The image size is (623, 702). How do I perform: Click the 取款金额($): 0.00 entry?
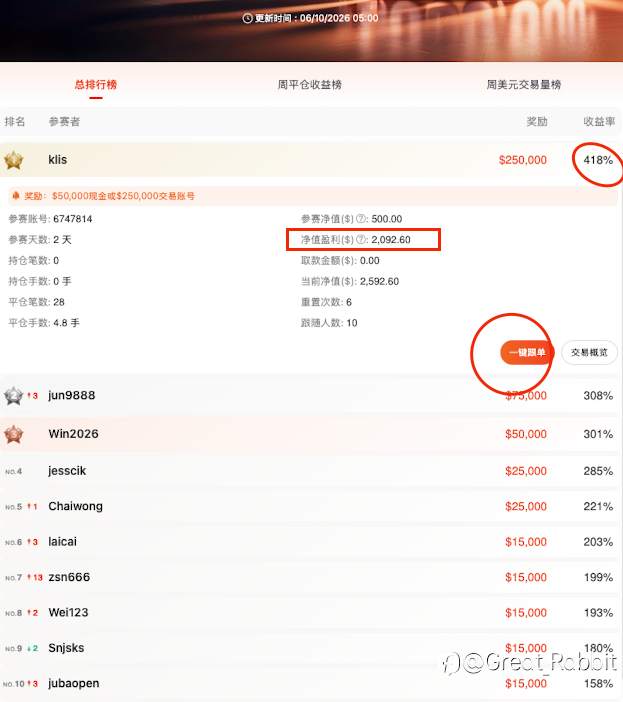pos(340,261)
